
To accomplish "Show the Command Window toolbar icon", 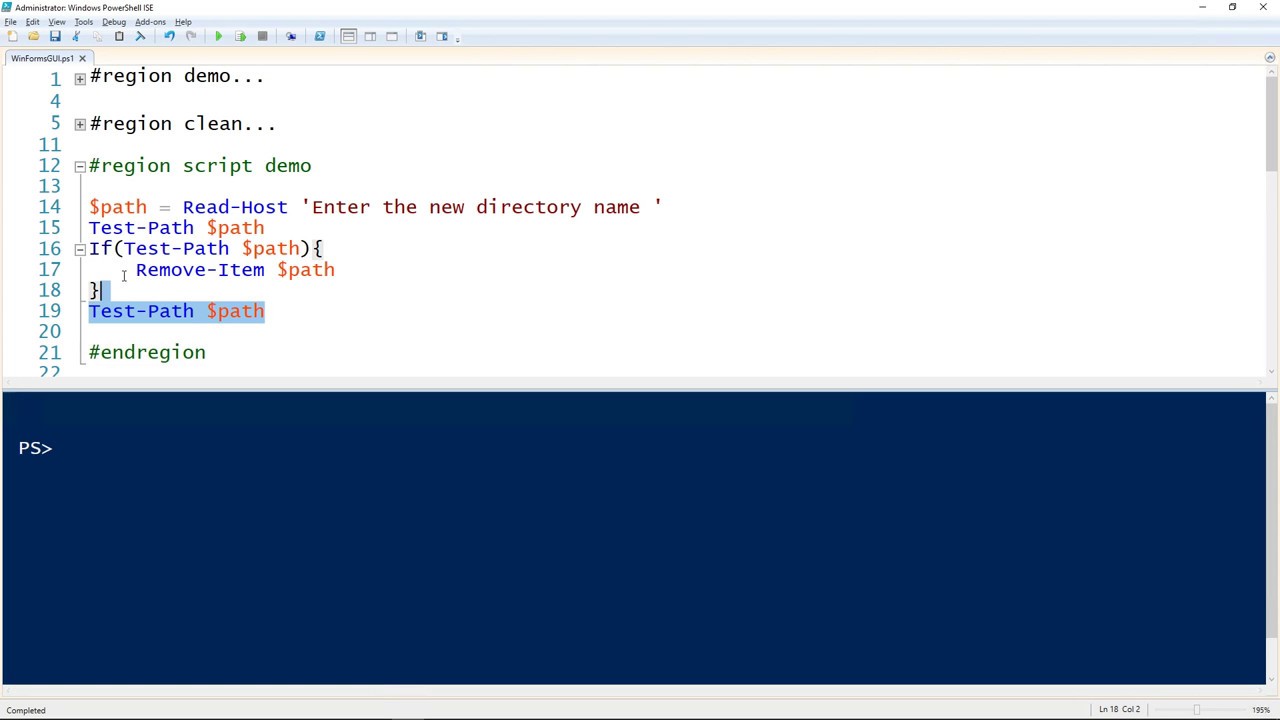I will click(420, 36).
